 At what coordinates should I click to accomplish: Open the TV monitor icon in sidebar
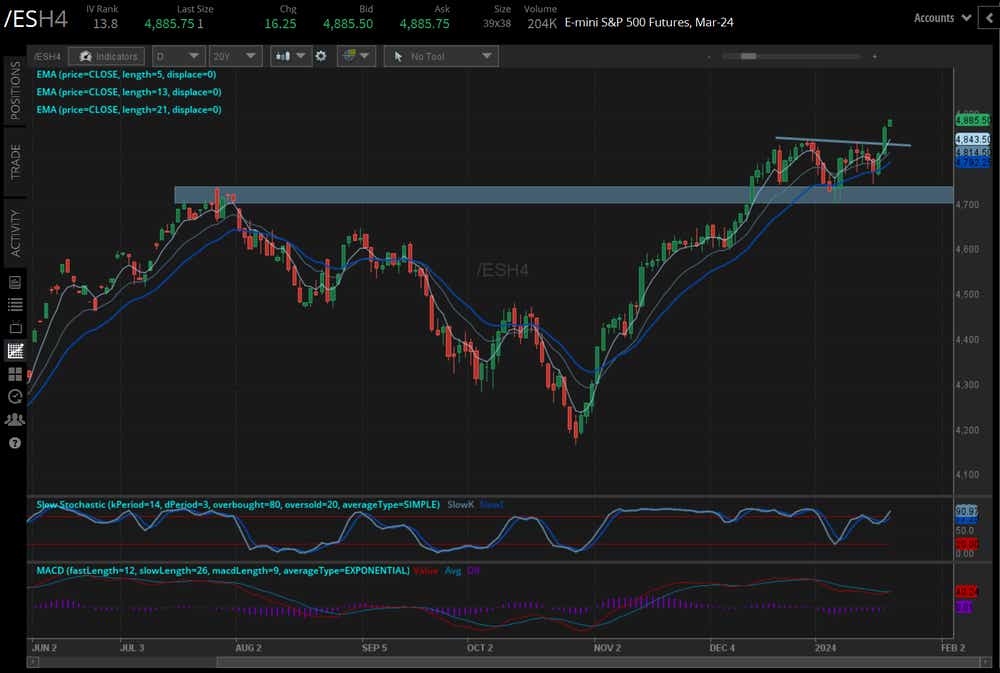tap(15, 327)
